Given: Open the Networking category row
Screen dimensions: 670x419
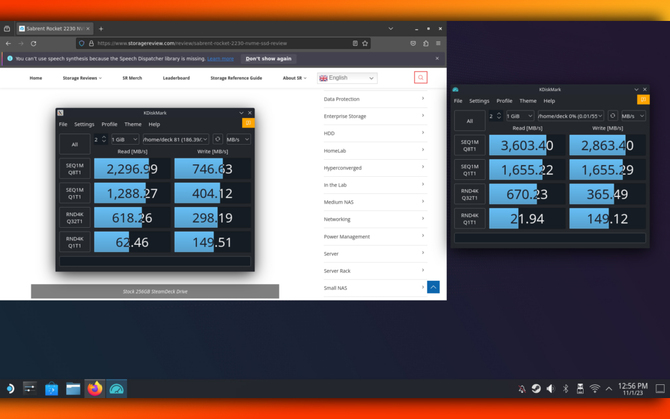Looking at the screenshot, I should tap(374, 219).
